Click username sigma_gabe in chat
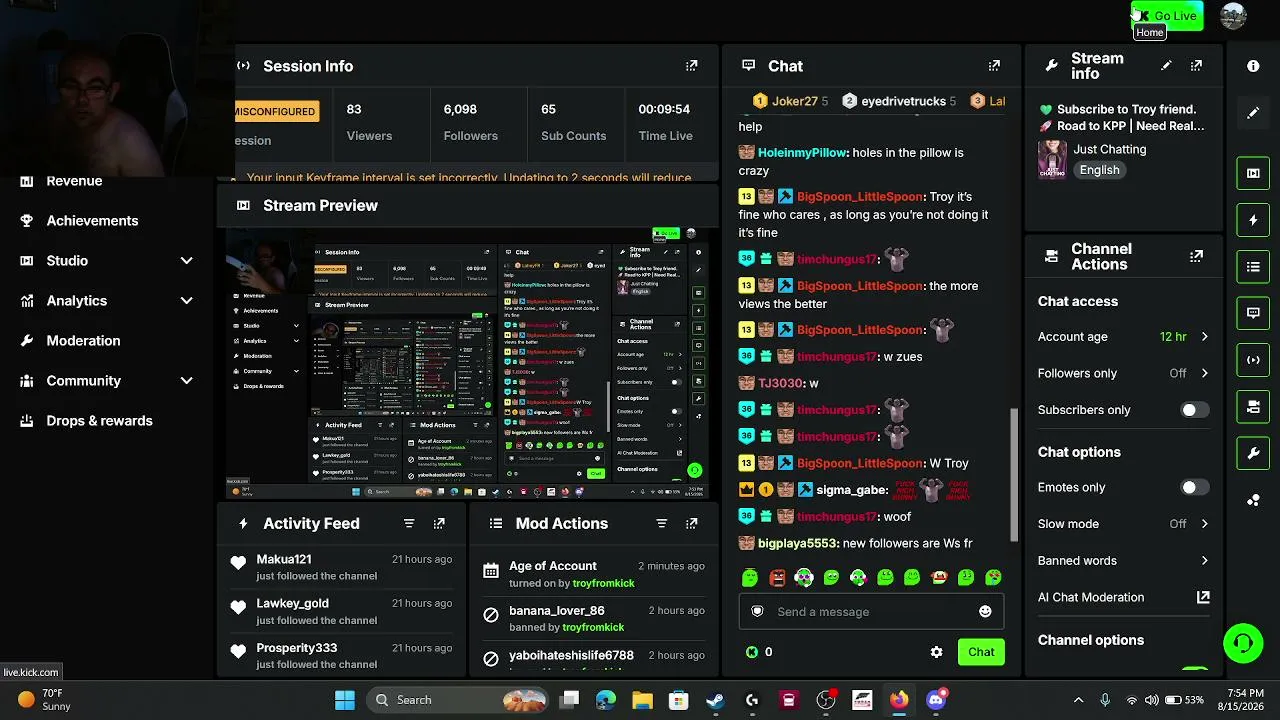The height and width of the screenshot is (720, 1280). coord(852,490)
